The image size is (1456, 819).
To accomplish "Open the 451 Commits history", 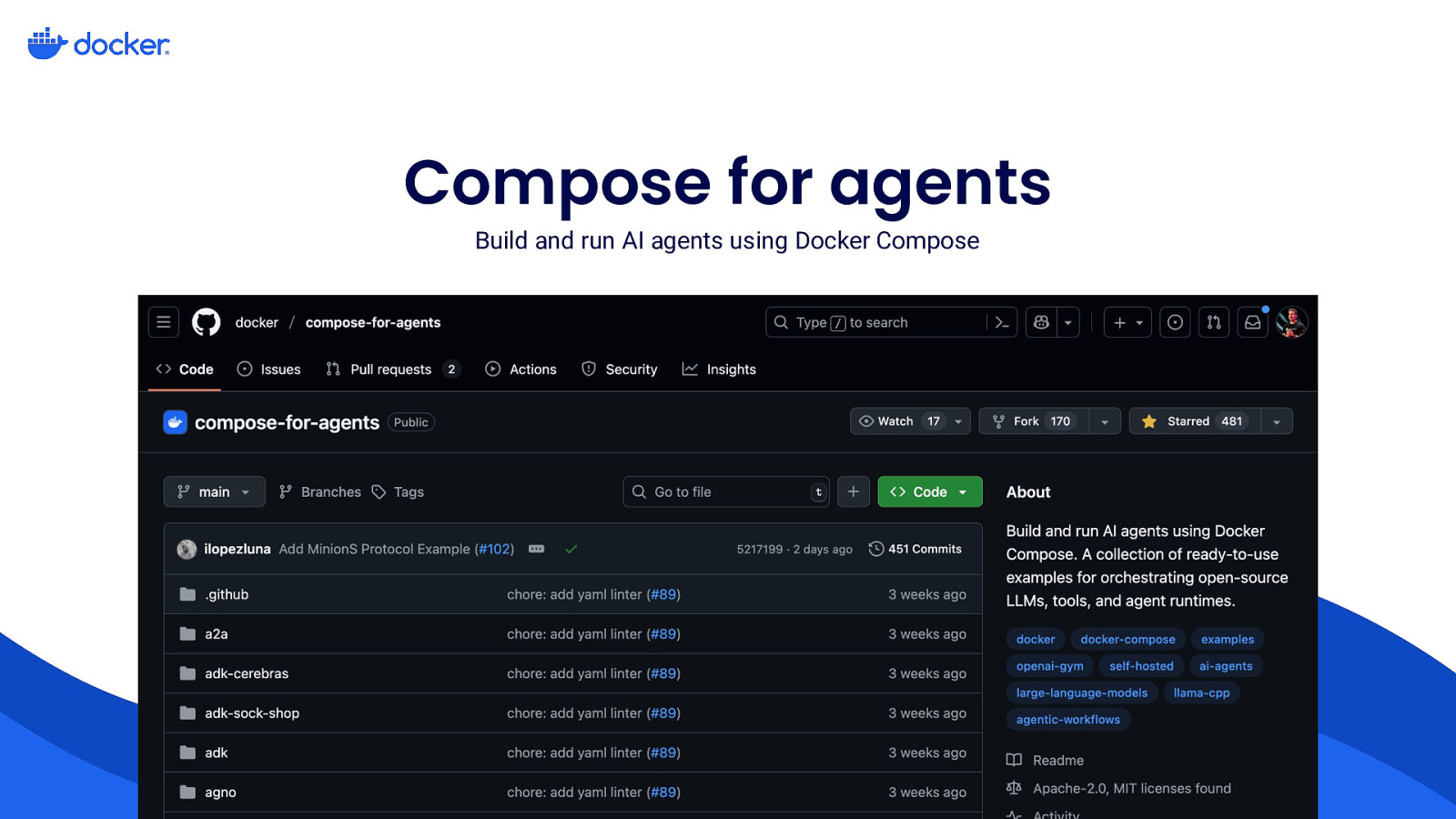I will (915, 549).
